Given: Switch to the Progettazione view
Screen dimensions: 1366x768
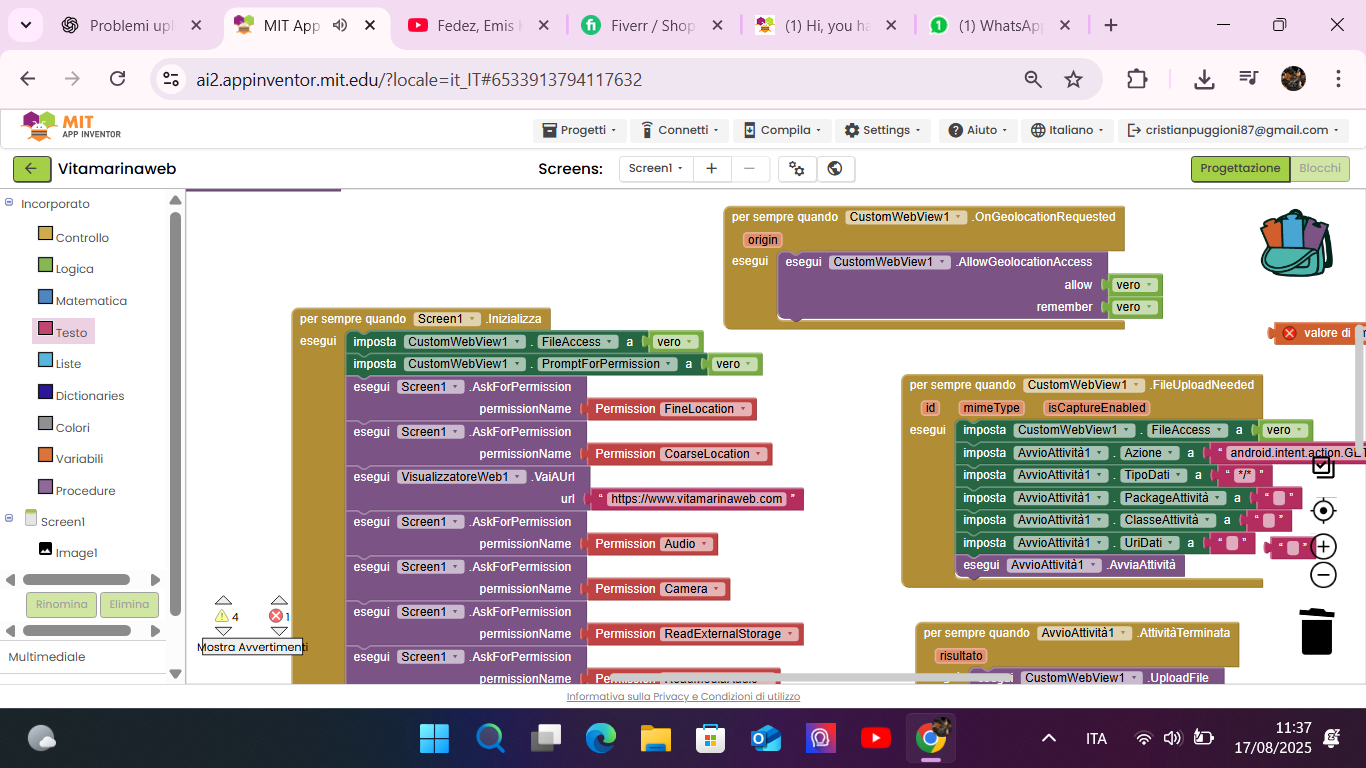Looking at the screenshot, I should tap(1239, 169).
